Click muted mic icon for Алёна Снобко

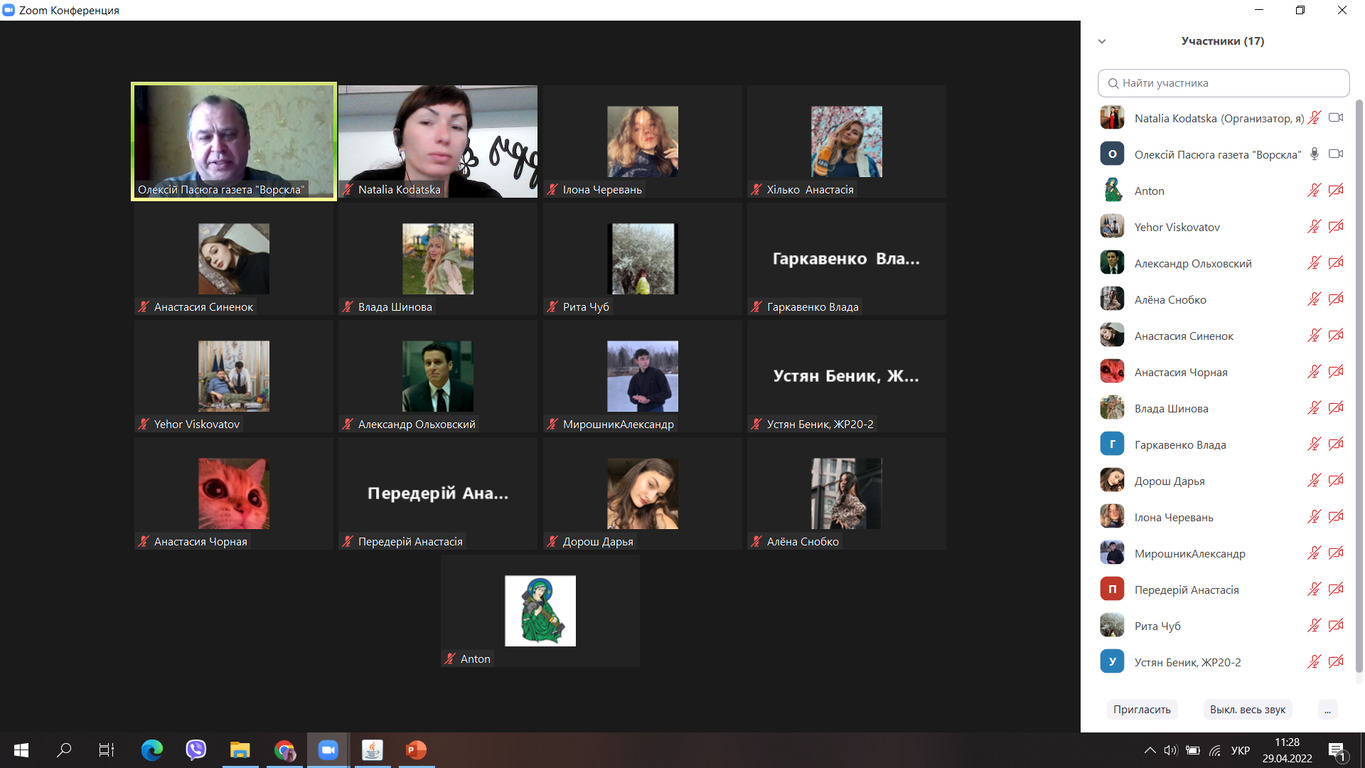point(1314,300)
